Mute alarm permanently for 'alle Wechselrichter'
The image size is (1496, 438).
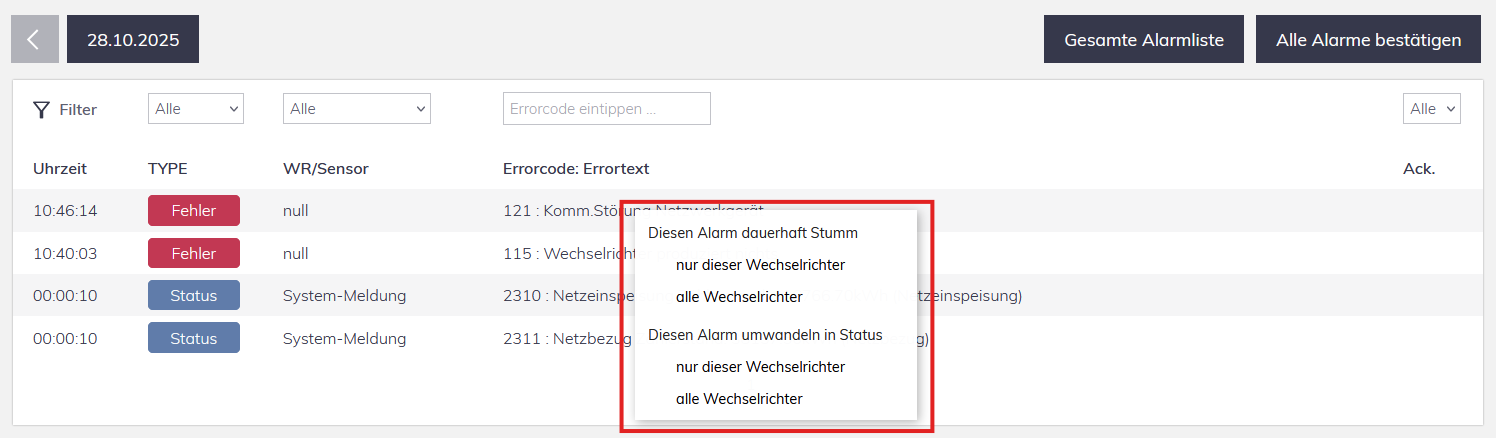pyautogui.click(x=739, y=297)
